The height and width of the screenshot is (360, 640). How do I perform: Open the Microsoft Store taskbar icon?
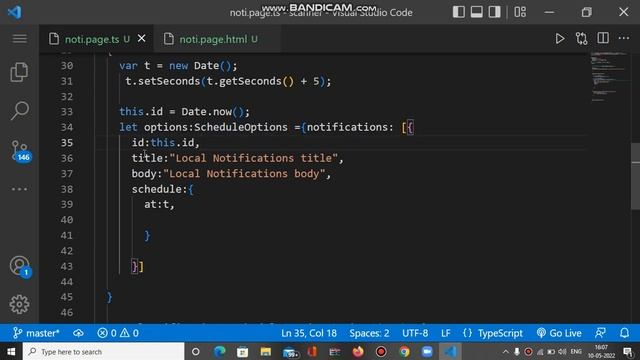coord(242,351)
